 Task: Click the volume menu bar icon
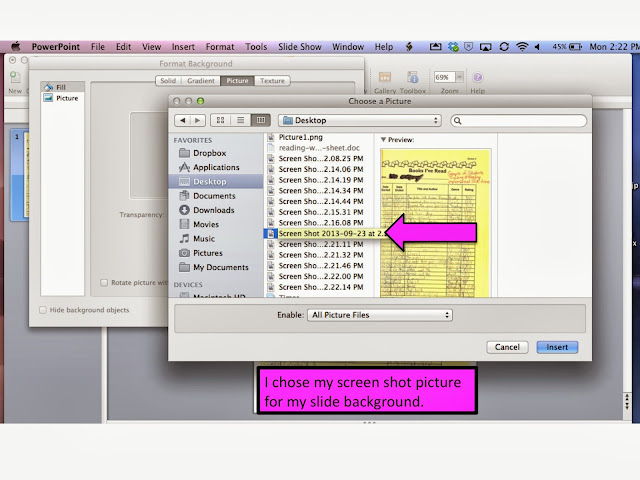click(x=537, y=47)
